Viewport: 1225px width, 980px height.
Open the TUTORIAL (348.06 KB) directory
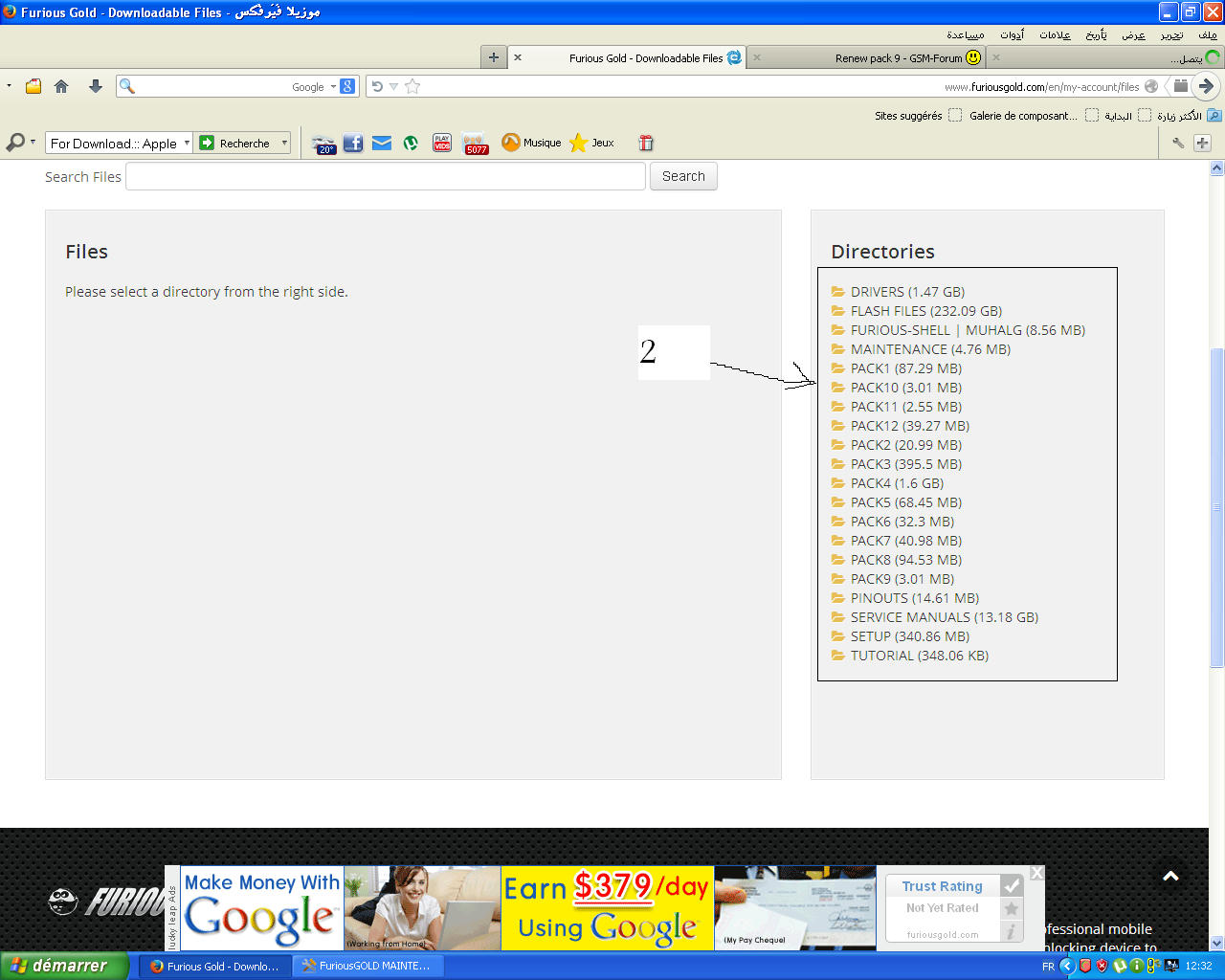coord(910,656)
